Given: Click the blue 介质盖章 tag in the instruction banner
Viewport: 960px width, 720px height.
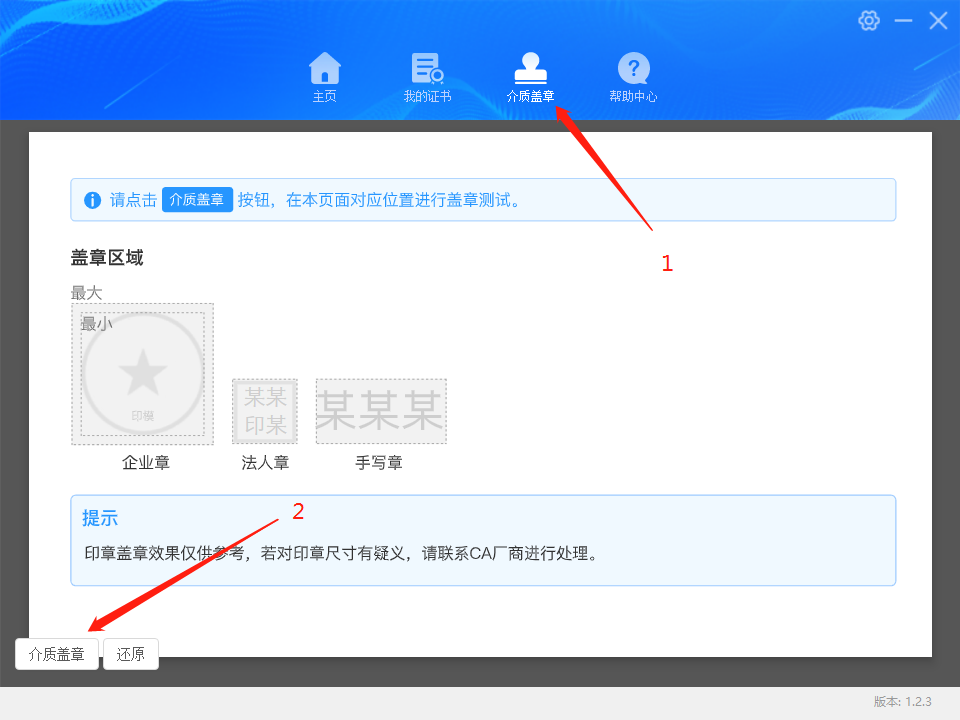Looking at the screenshot, I should coord(197,200).
